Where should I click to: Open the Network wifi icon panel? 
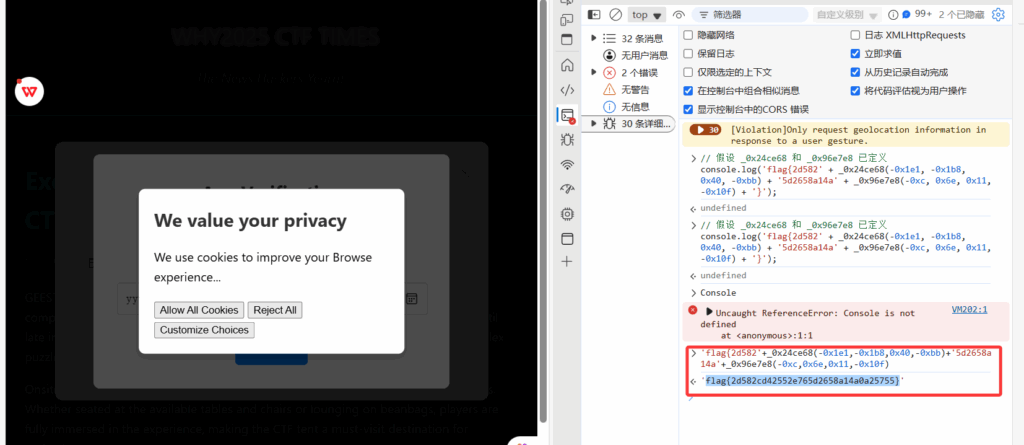point(567,164)
